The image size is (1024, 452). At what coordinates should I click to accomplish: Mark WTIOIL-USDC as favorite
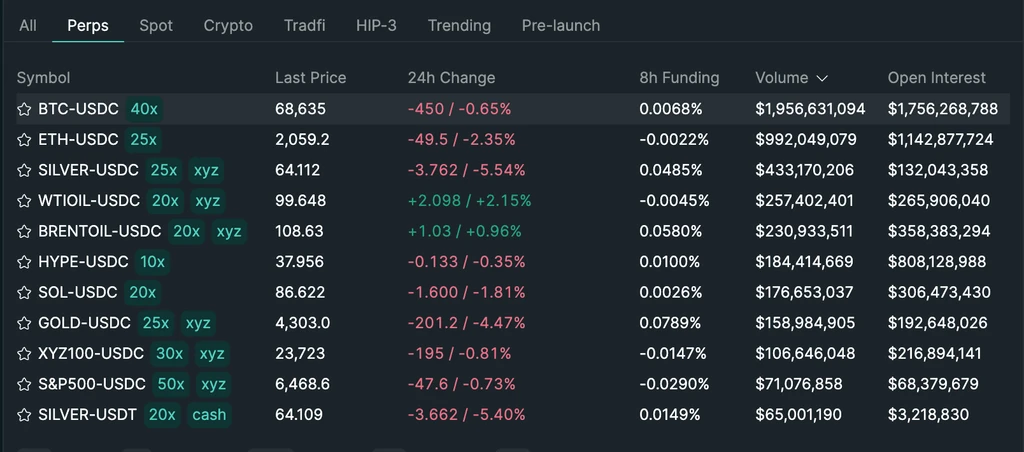tap(24, 201)
